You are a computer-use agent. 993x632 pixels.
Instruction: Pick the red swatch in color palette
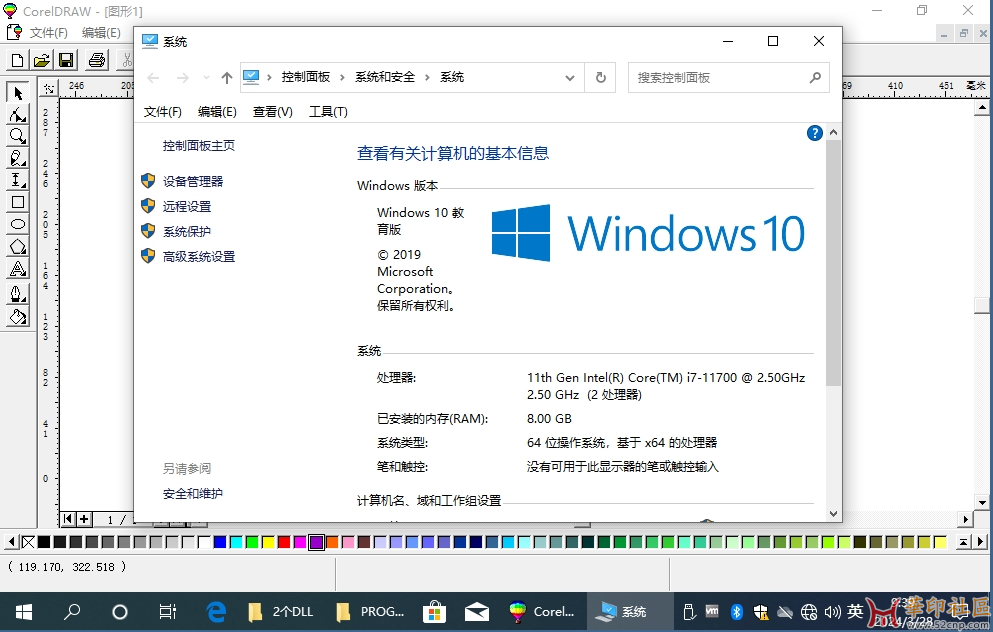(284, 542)
